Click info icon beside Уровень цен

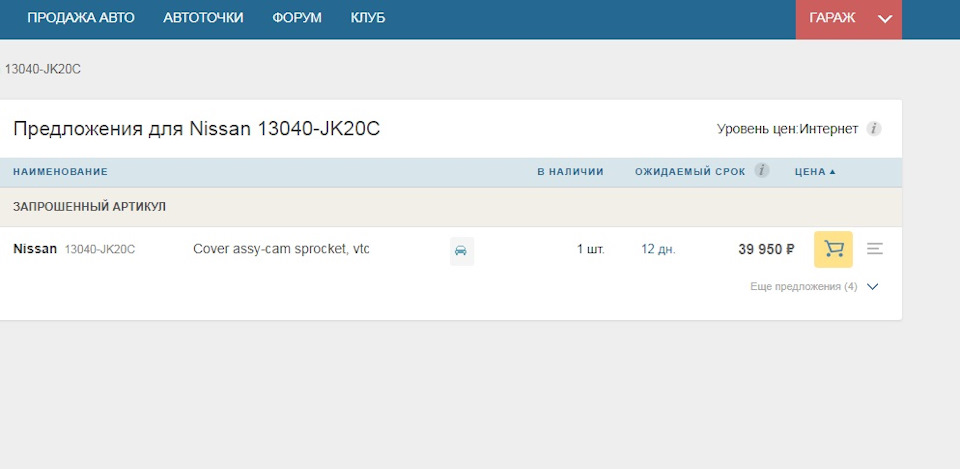tap(874, 129)
